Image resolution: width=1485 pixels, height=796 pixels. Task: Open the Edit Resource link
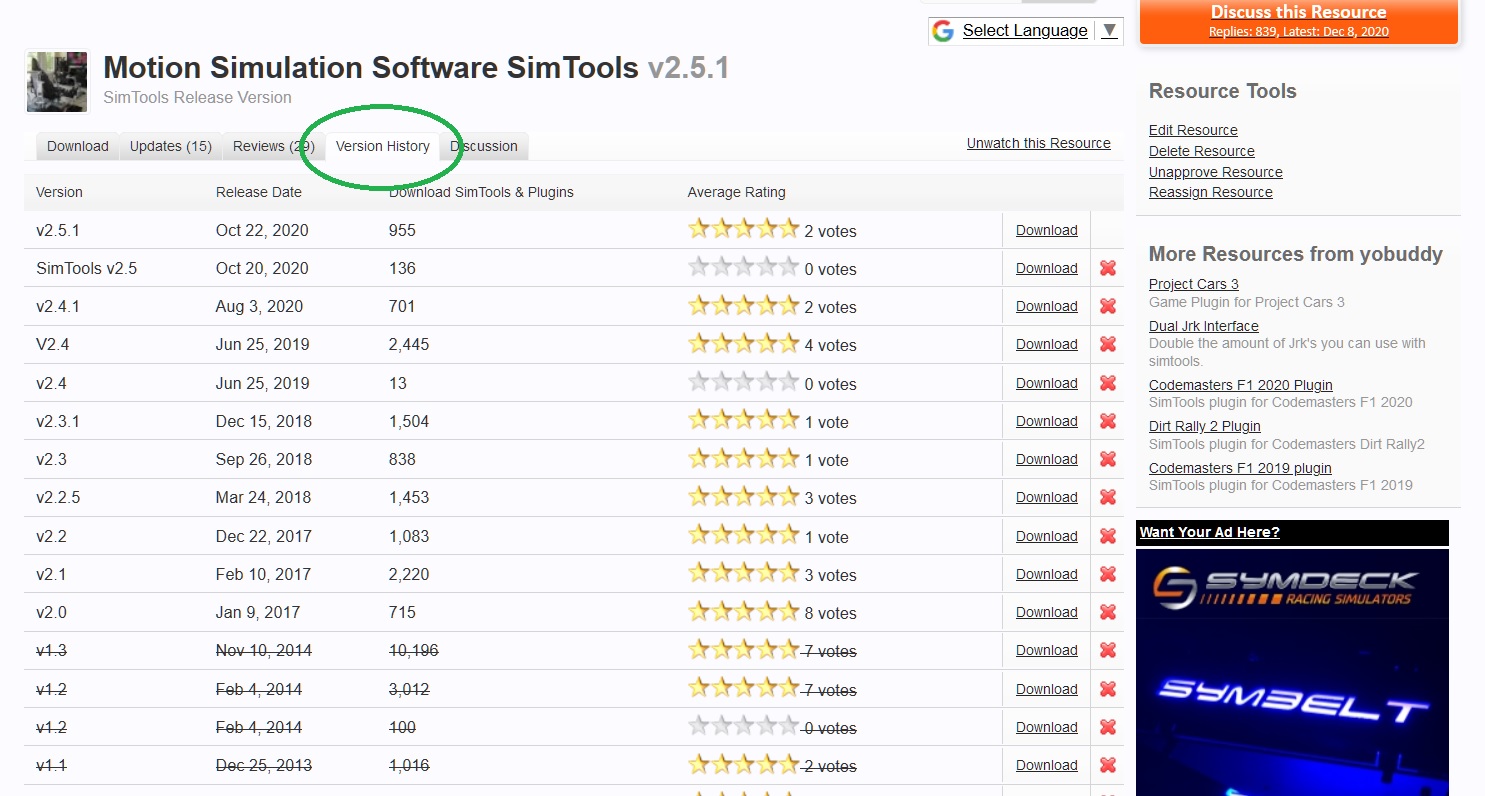(x=1193, y=130)
